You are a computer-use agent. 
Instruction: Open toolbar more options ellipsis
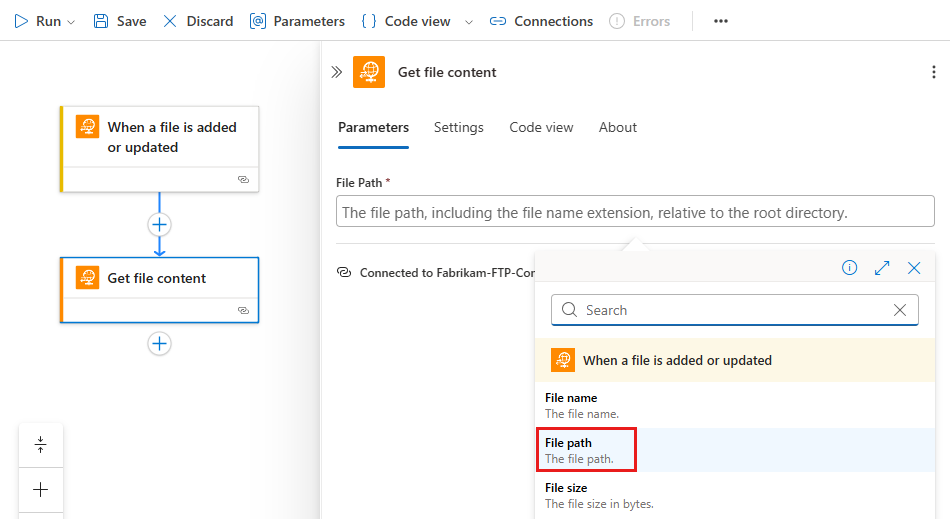(721, 21)
